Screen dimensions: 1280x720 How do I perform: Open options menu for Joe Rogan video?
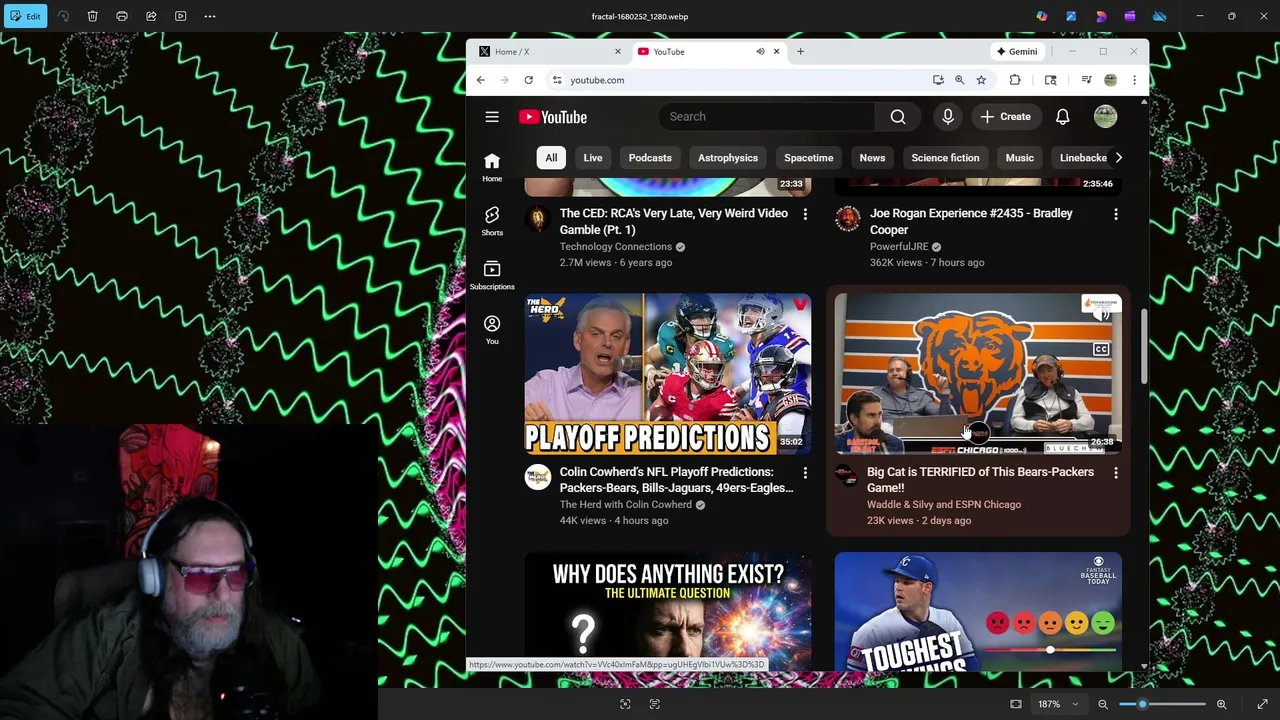click(1116, 214)
